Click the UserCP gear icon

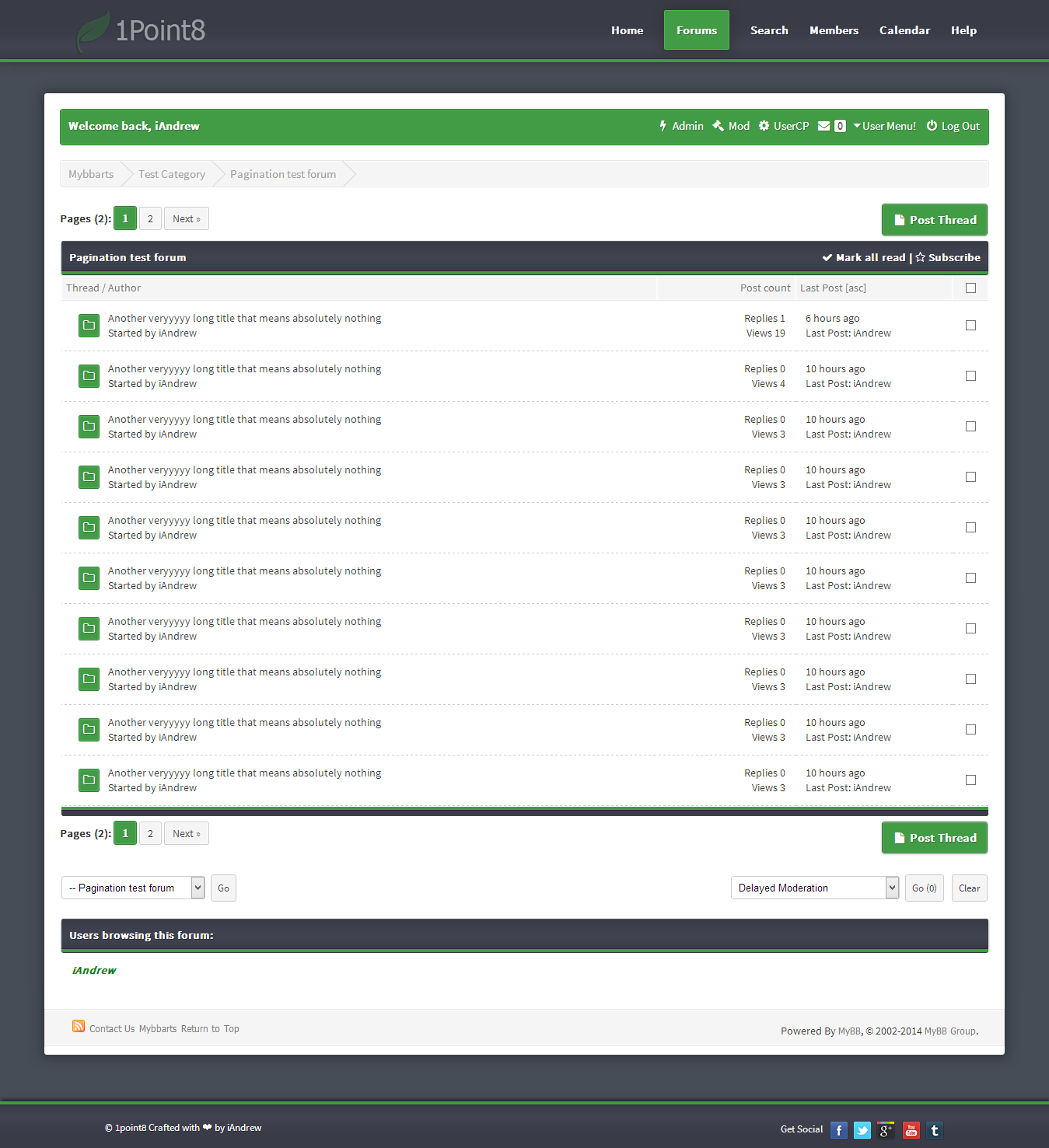click(764, 126)
